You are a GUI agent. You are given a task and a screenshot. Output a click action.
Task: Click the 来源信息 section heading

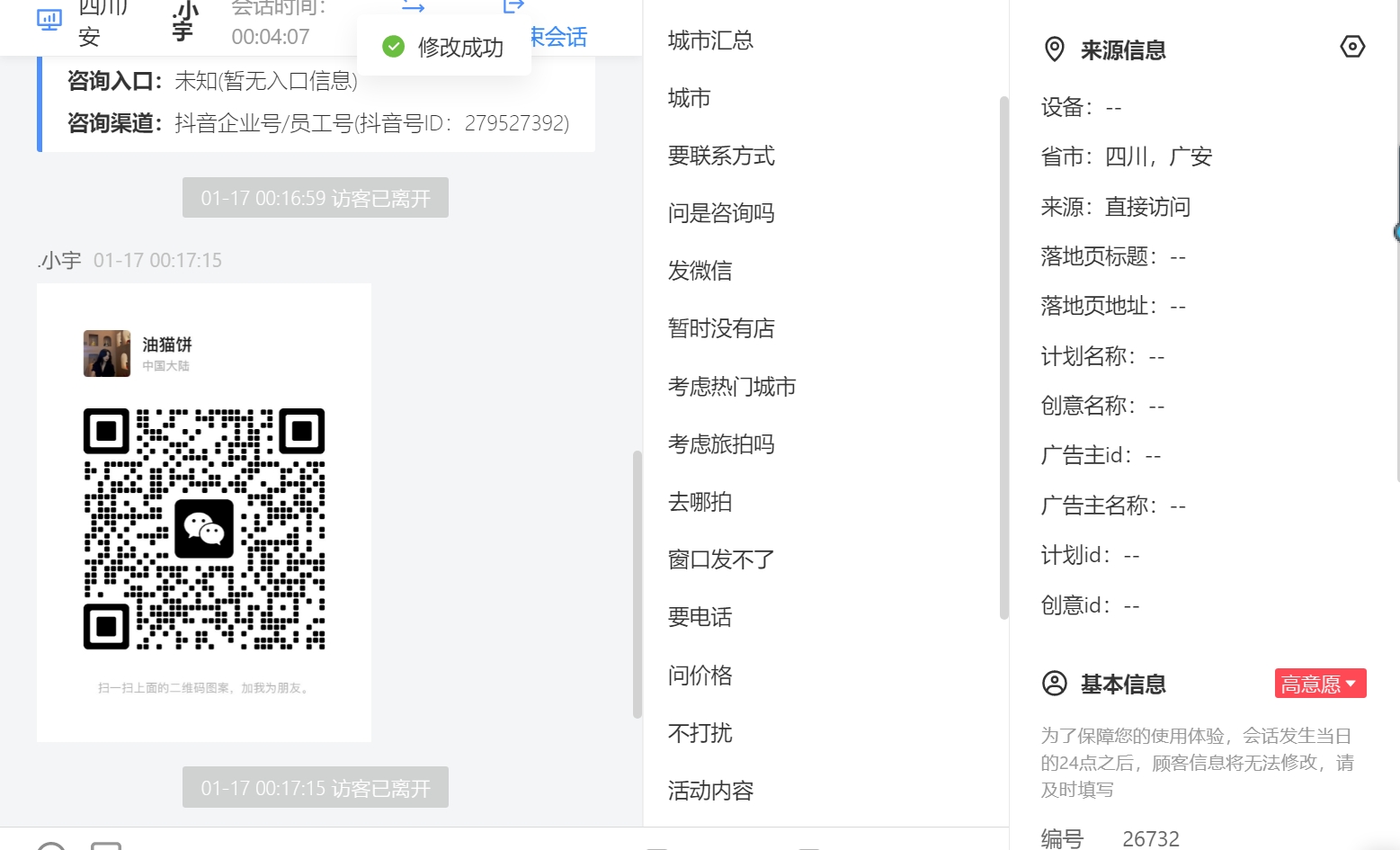(1123, 50)
